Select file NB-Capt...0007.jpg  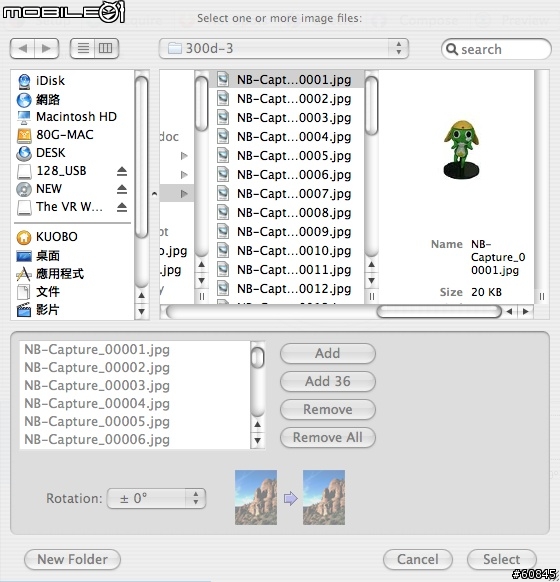coord(286,194)
